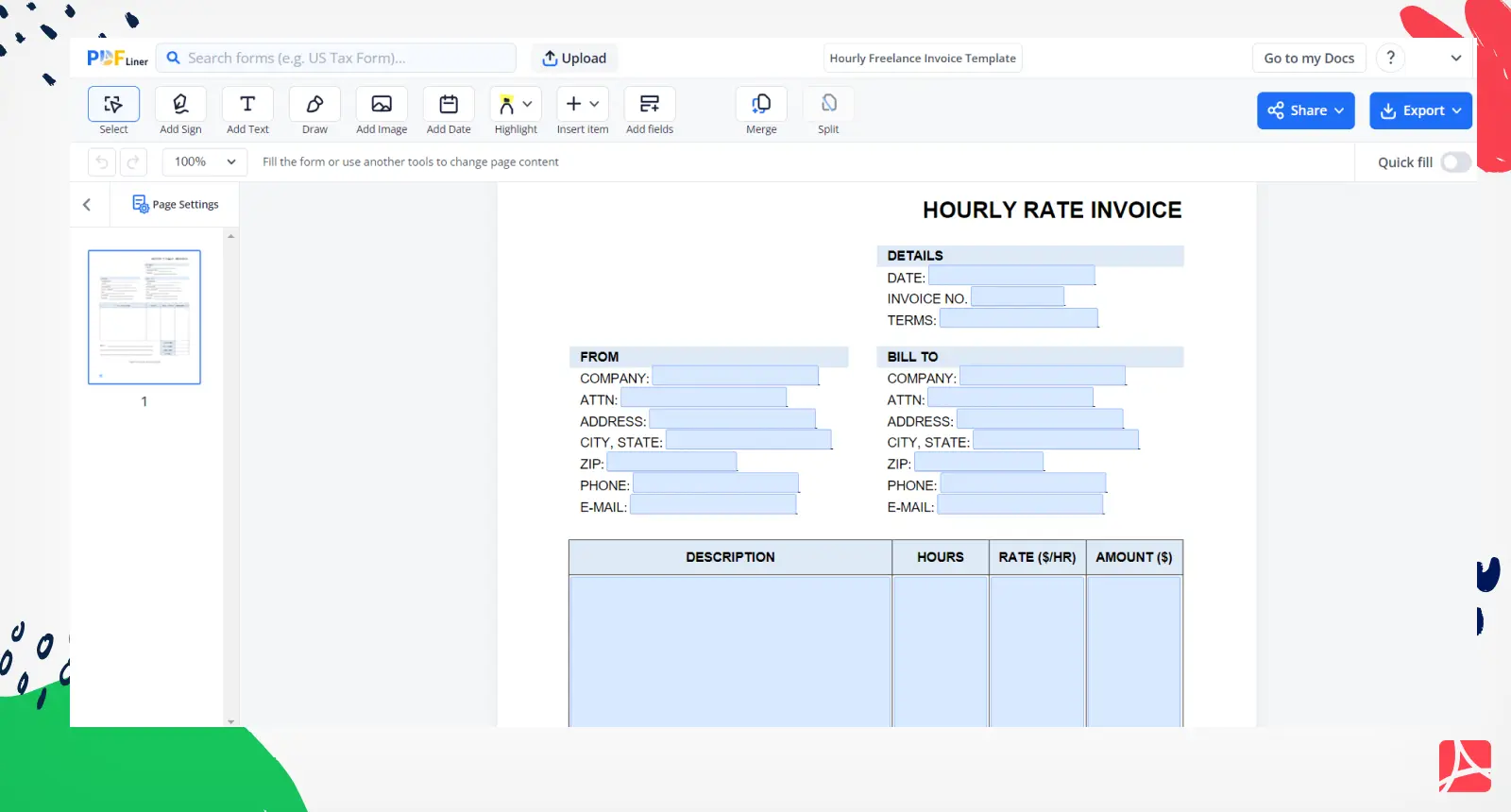
Task: Click the FROM section ZIP field
Action: click(x=671, y=462)
